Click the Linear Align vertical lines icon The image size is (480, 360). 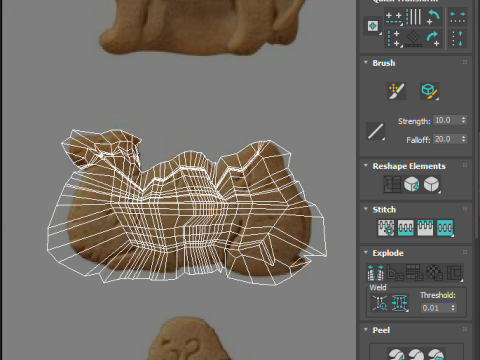tap(414, 17)
